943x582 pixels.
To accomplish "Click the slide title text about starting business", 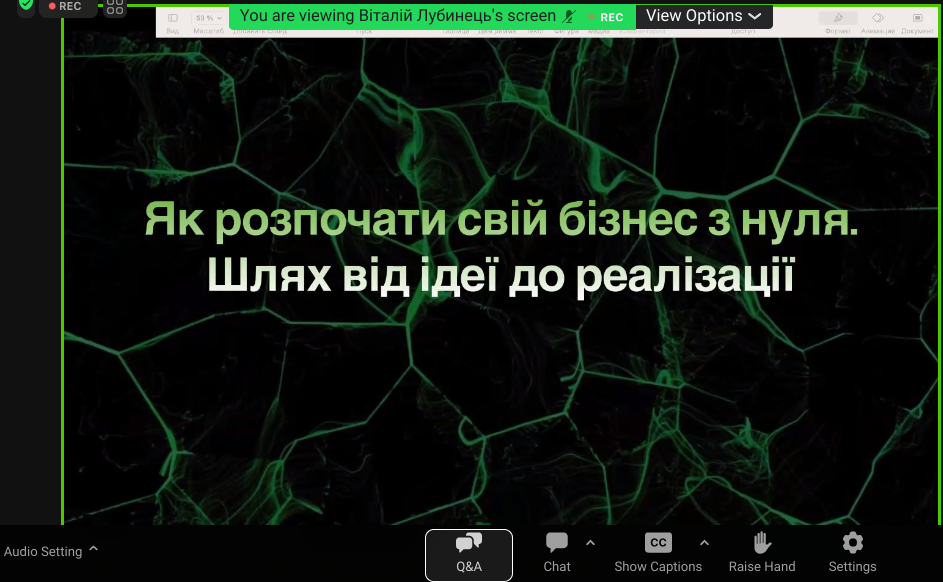I will 501,220.
